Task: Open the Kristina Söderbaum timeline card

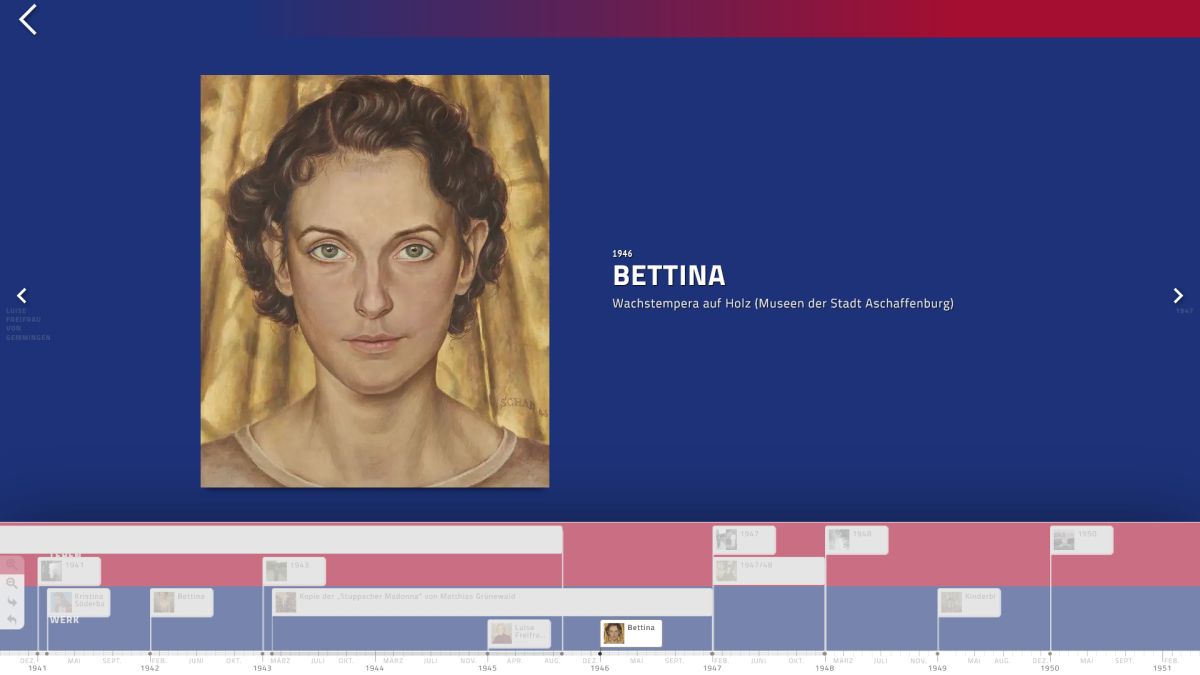Action: click(79, 602)
